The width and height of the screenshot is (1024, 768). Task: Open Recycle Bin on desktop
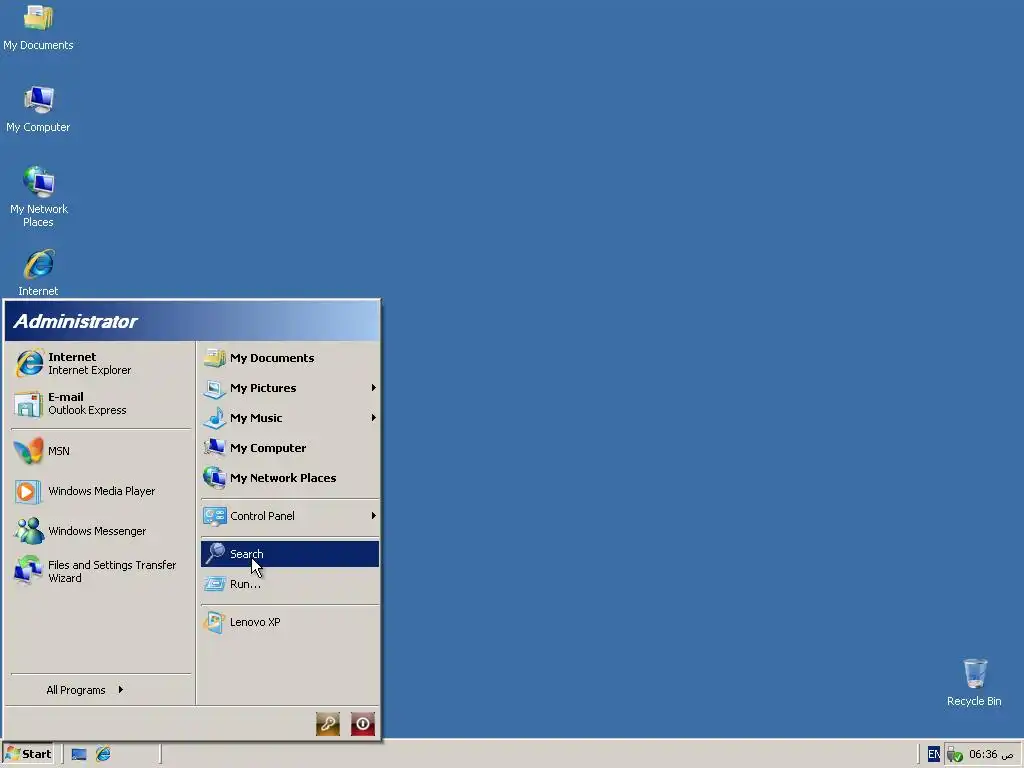coord(974,682)
